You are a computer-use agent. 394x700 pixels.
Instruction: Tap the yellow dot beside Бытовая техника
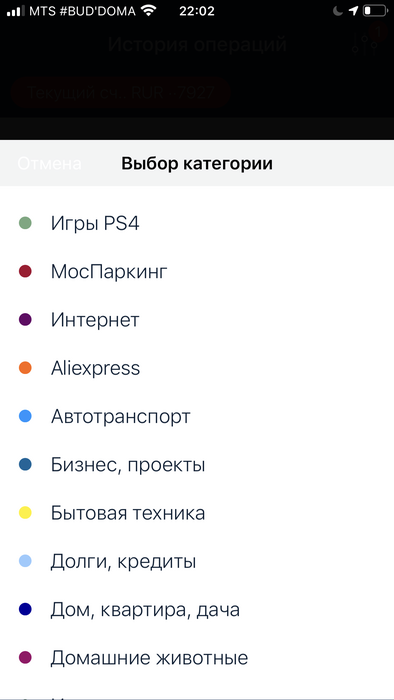pos(25,513)
